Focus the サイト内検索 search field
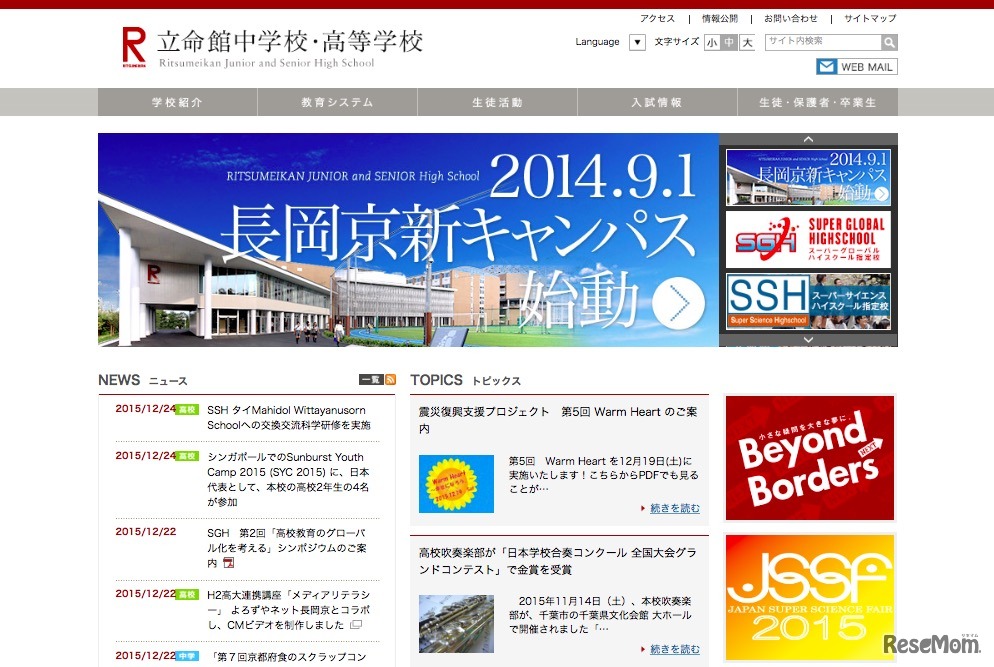994x667 pixels. 823,42
